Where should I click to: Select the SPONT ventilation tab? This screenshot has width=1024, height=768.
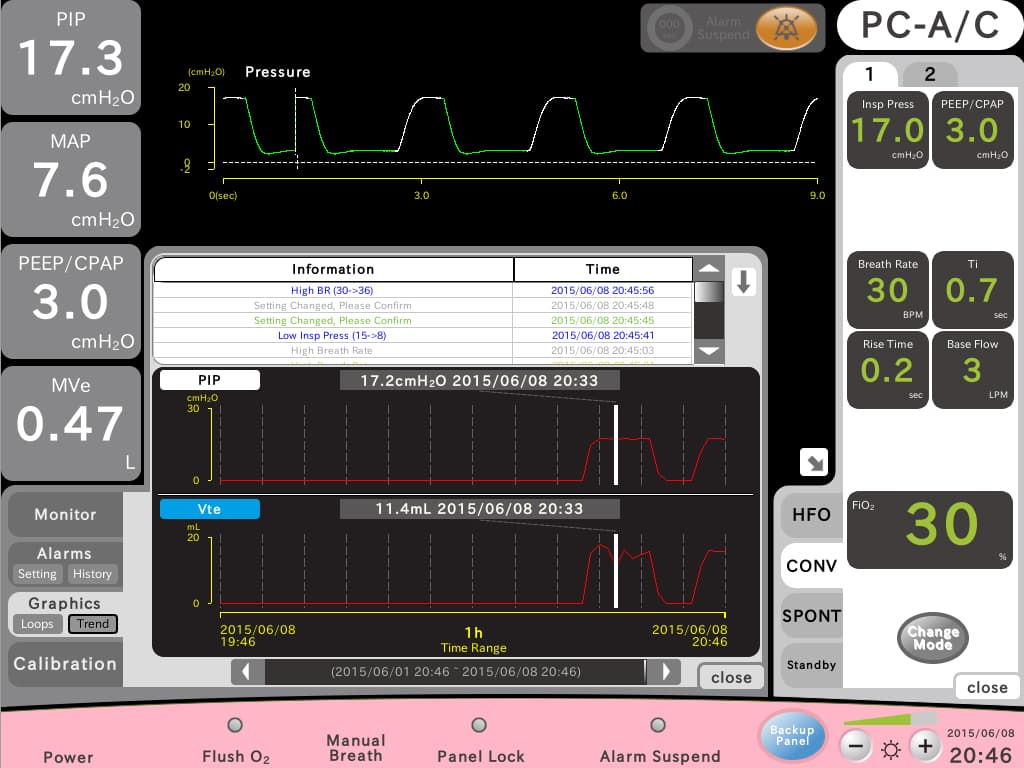click(x=812, y=616)
